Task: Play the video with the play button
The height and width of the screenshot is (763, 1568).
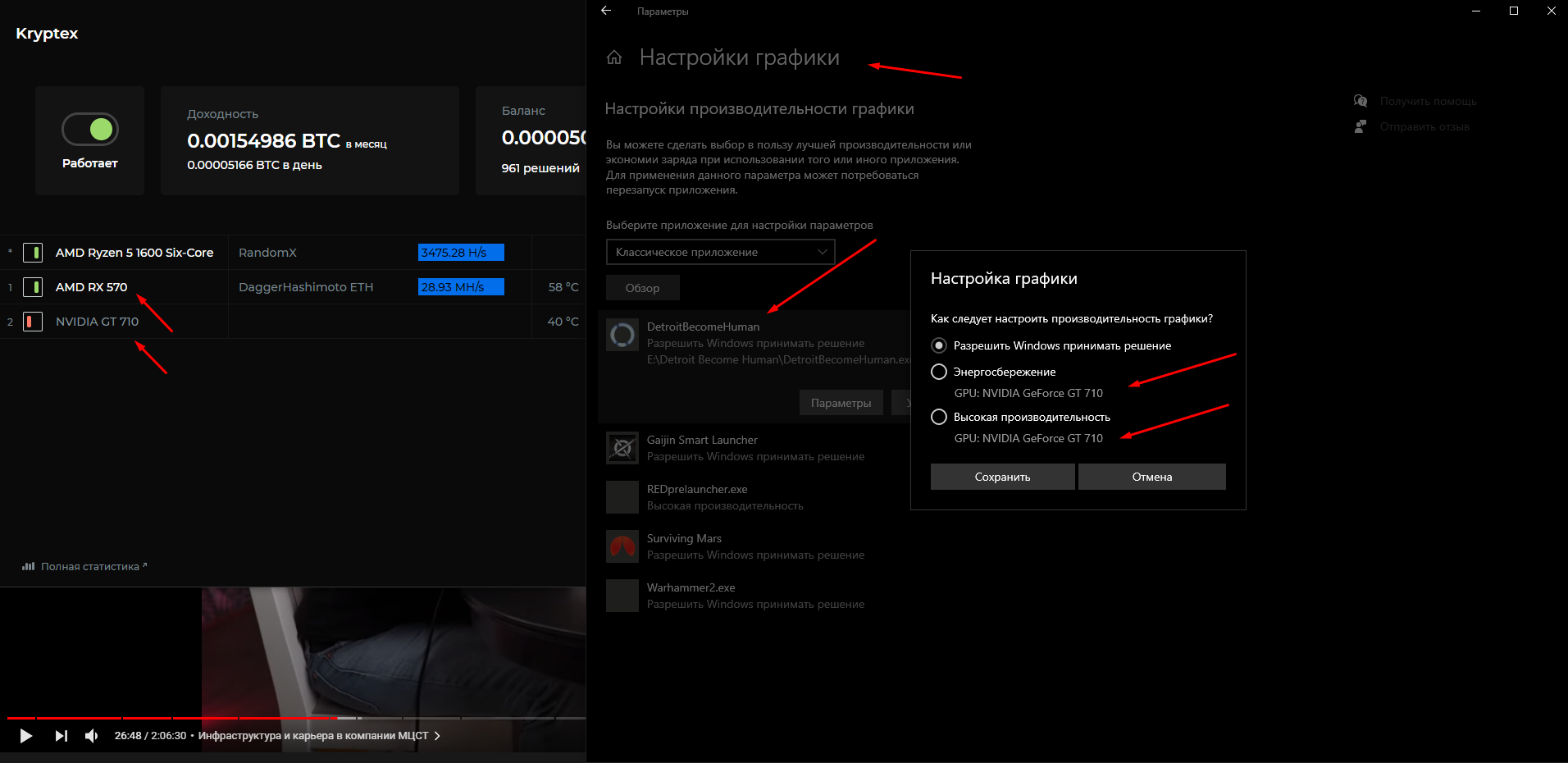Action: tap(25, 736)
